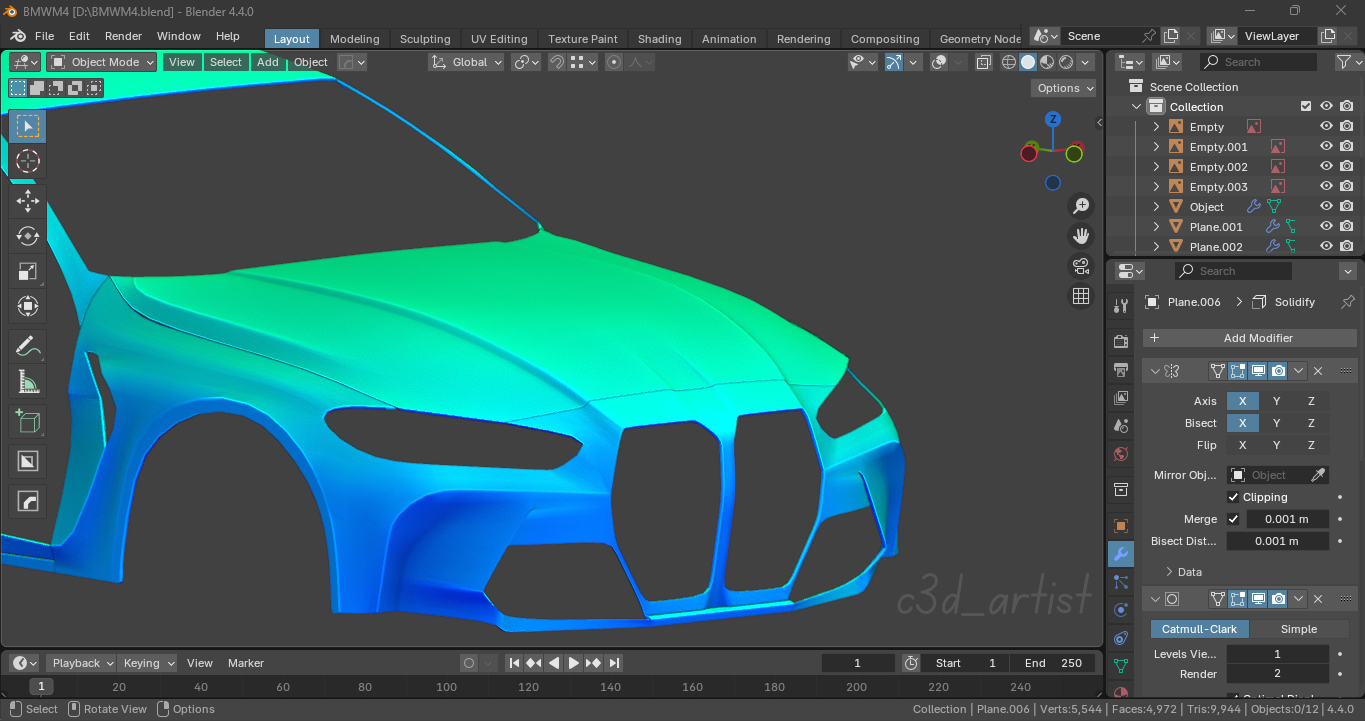Select the Simple subdivision type
Screen dimensions: 1365x721
point(1299,629)
